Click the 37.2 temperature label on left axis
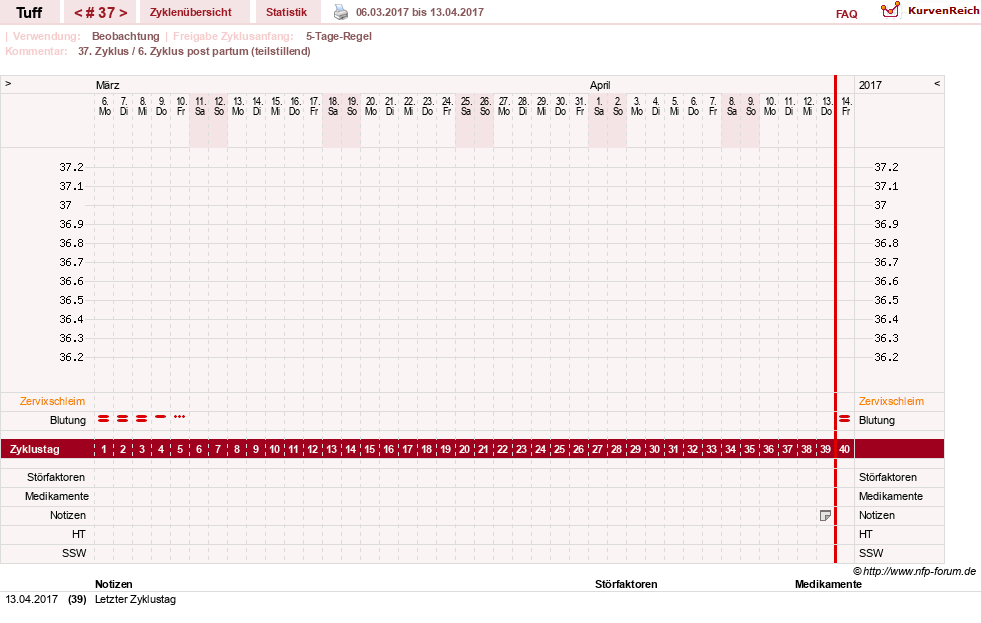Image resolution: width=981 pixels, height=623 pixels. tap(71, 167)
